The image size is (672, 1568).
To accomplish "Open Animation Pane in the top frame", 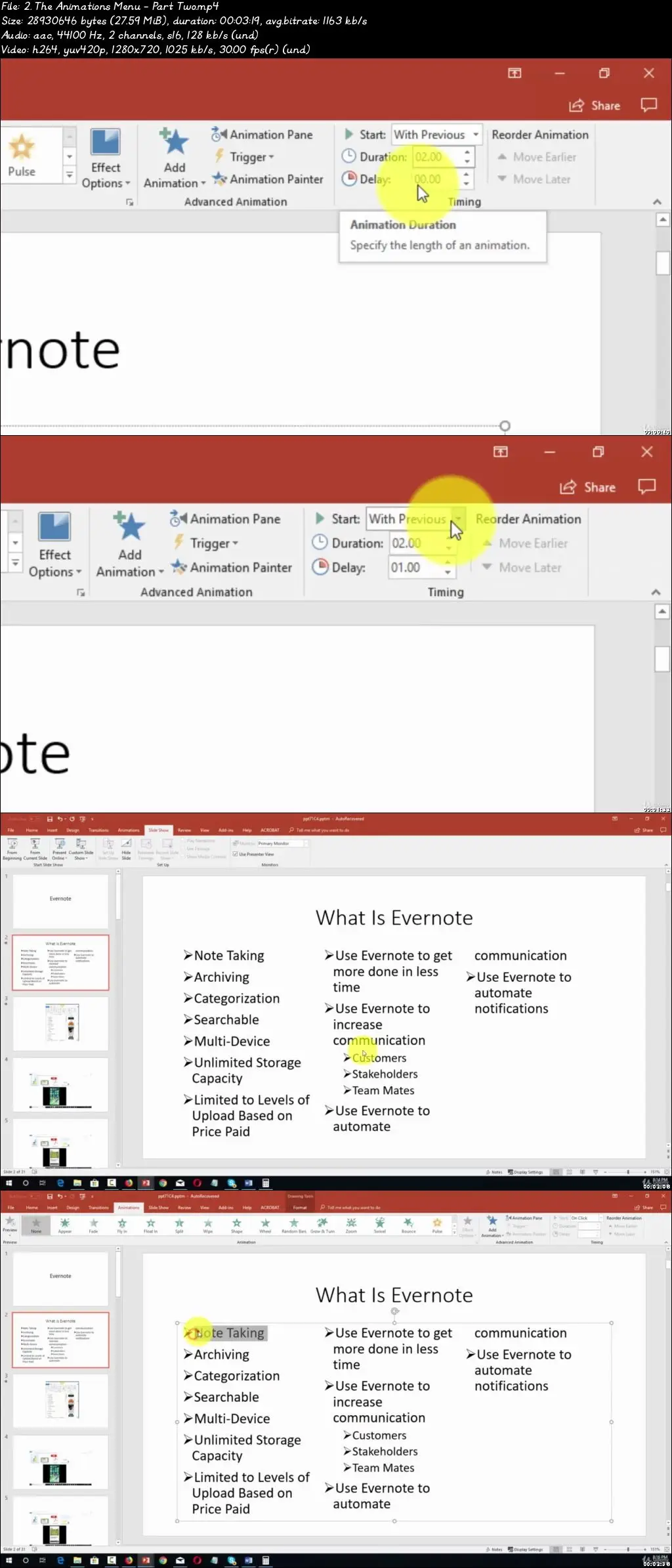I will pyautogui.click(x=262, y=135).
